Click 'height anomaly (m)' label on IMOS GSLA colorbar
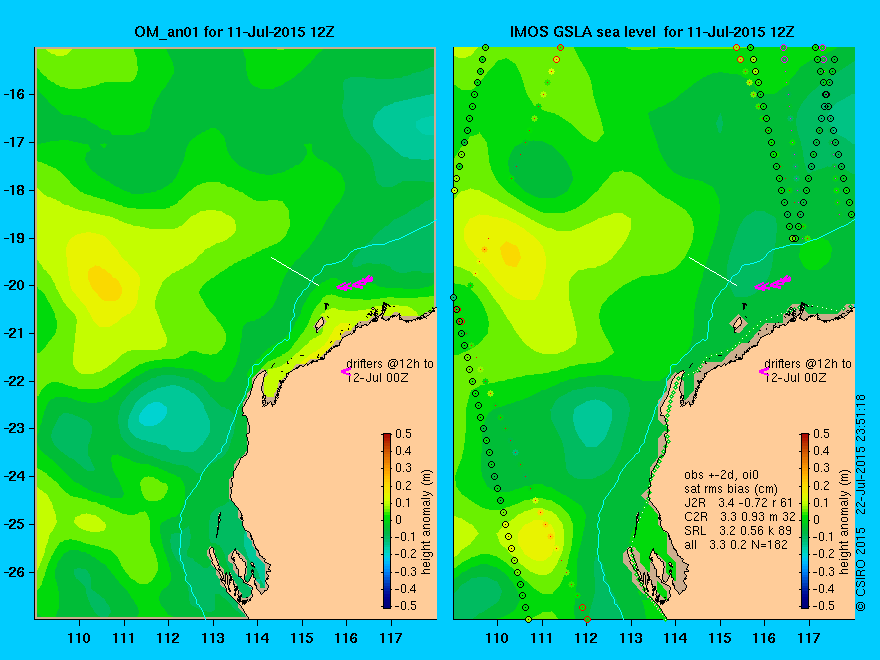The width and height of the screenshot is (880, 660). pos(845,521)
